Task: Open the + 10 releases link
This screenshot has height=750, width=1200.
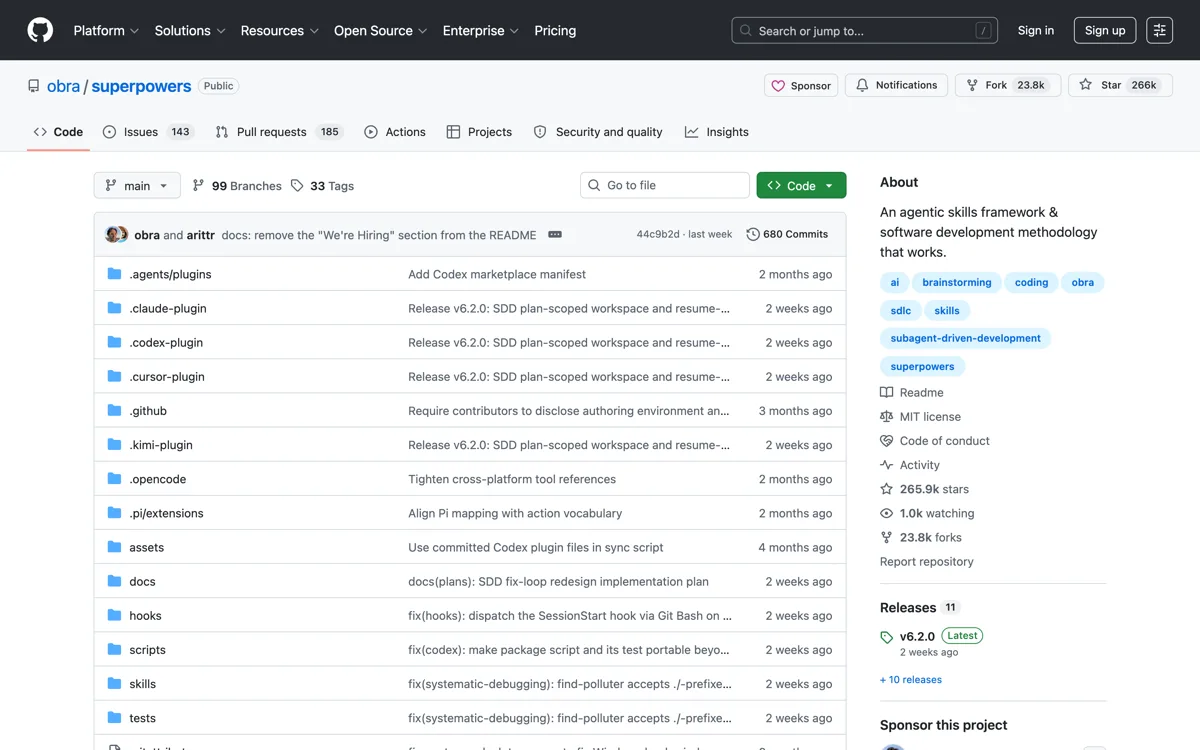Action: point(911,680)
